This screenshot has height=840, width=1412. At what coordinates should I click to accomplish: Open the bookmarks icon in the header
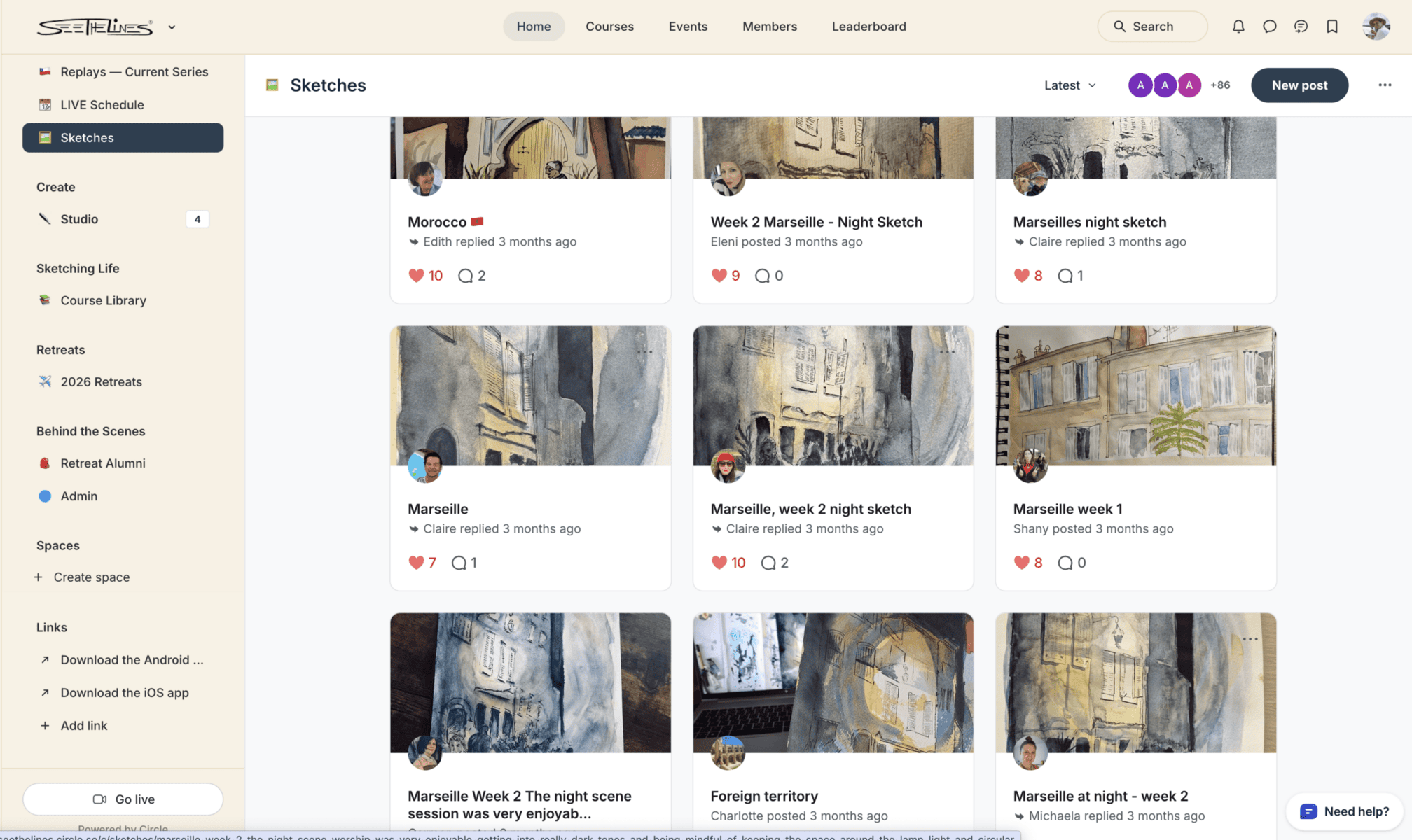[1332, 27]
